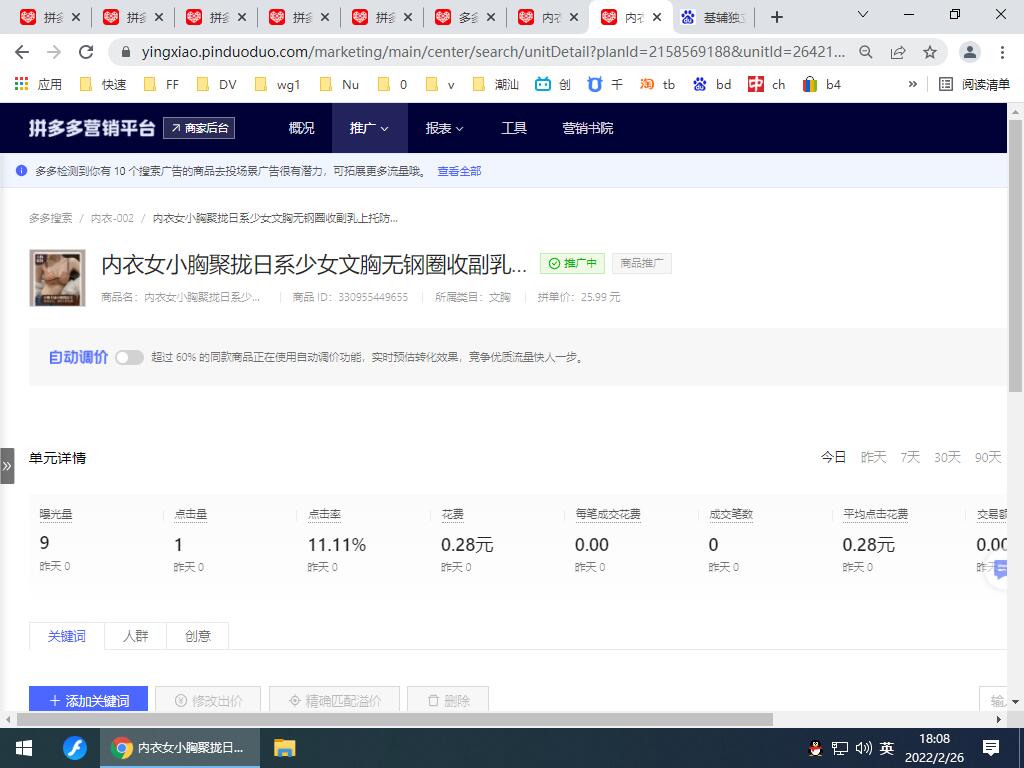Select the 关键词 tab
Viewport: 1024px width, 768px height.
click(67, 635)
